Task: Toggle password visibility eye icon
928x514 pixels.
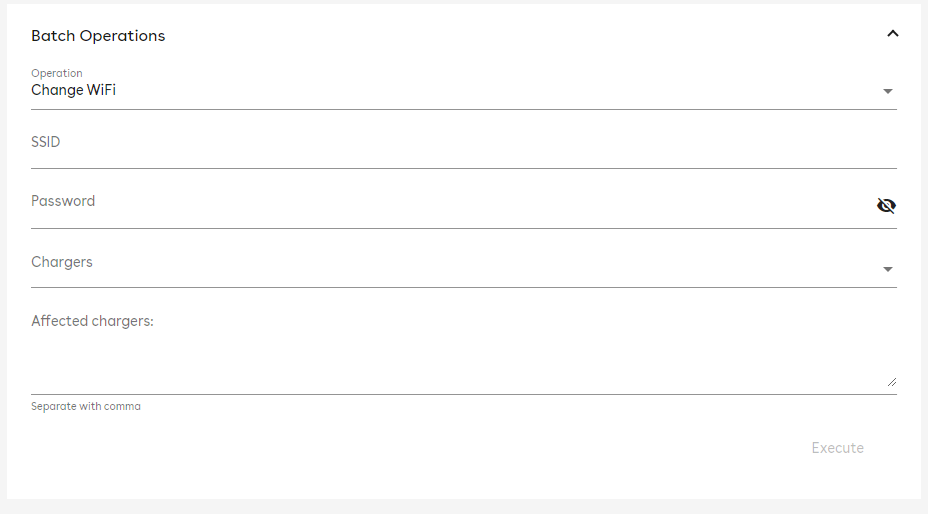Action: 886,205
